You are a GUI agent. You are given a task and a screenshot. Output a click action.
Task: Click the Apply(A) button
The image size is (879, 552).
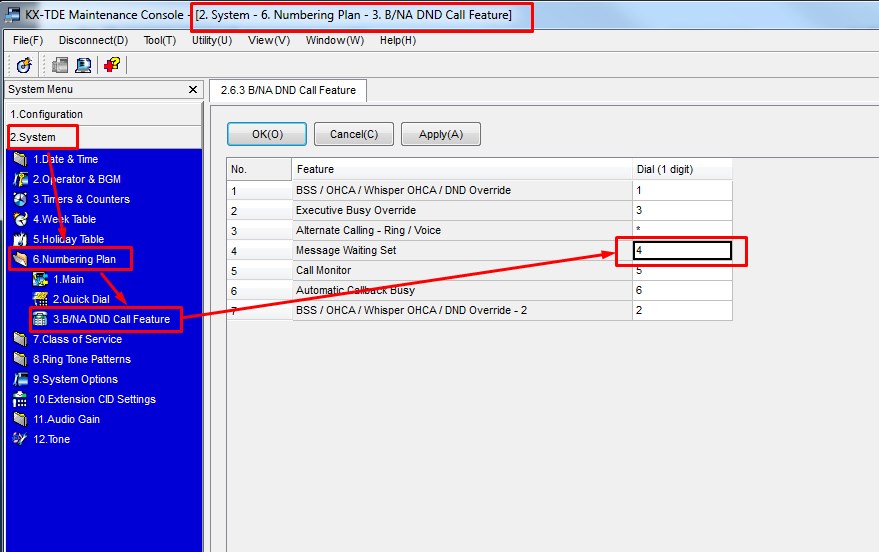click(x=441, y=134)
